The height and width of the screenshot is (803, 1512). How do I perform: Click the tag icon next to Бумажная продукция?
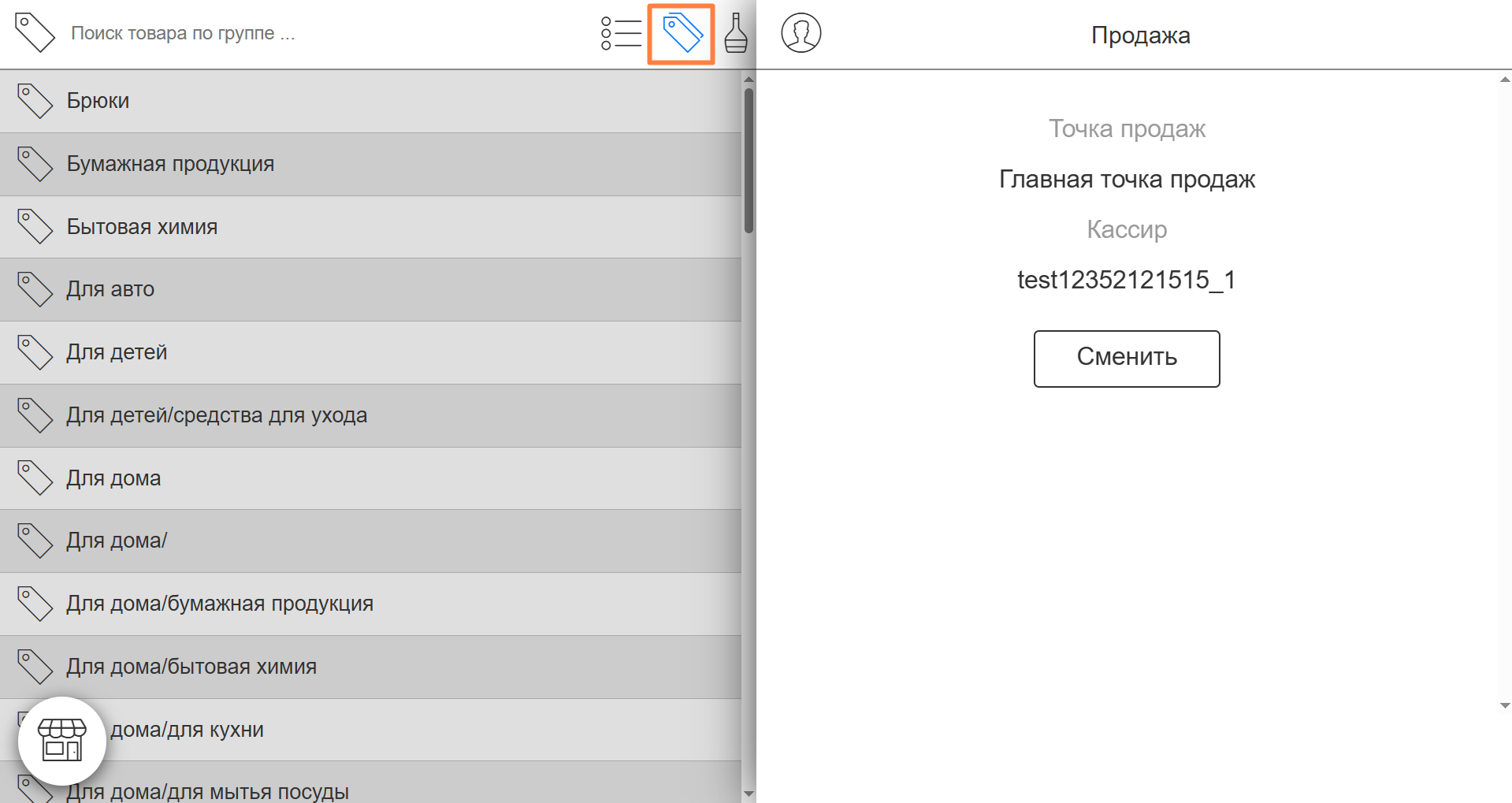[x=35, y=164]
